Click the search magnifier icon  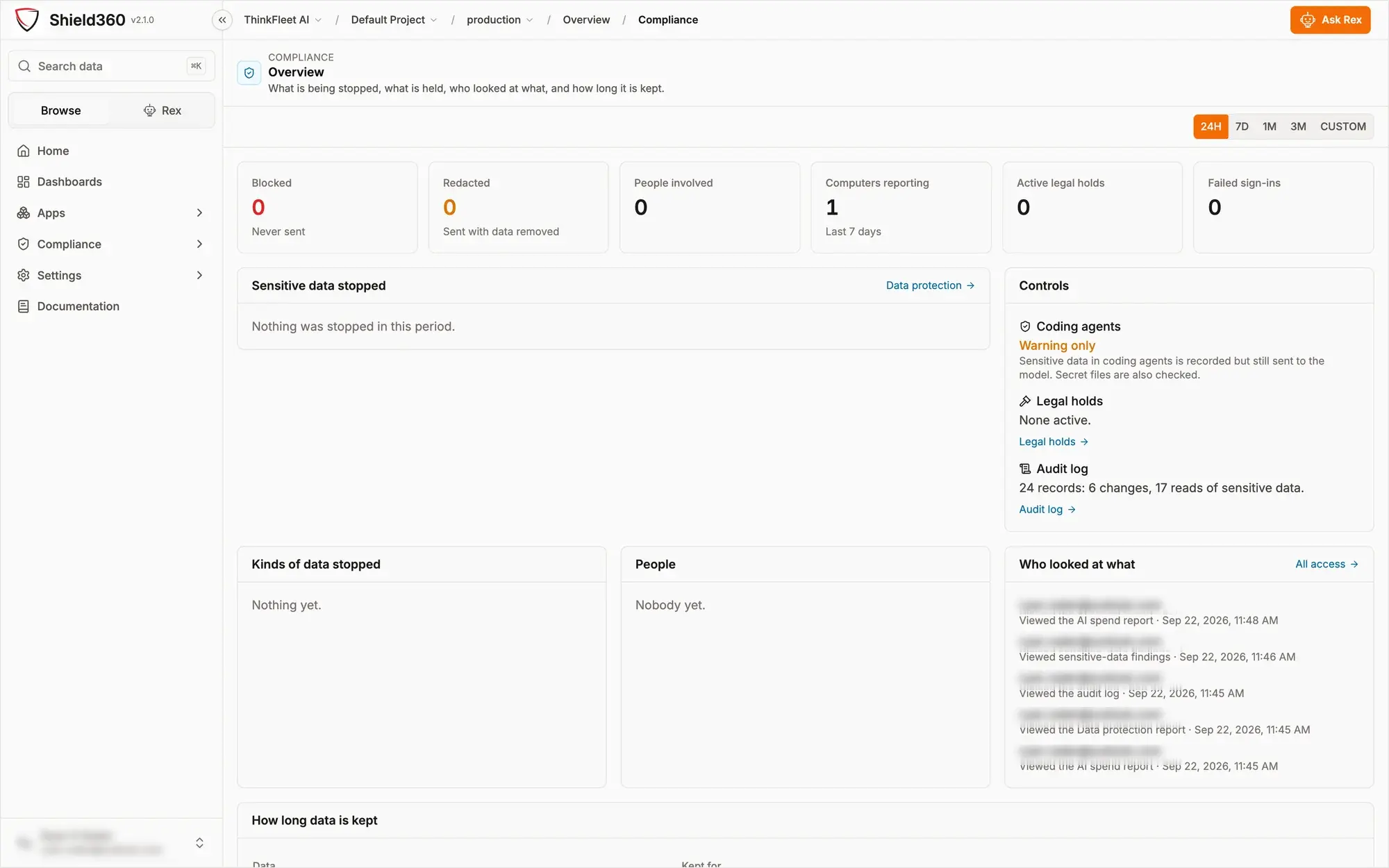tap(24, 66)
